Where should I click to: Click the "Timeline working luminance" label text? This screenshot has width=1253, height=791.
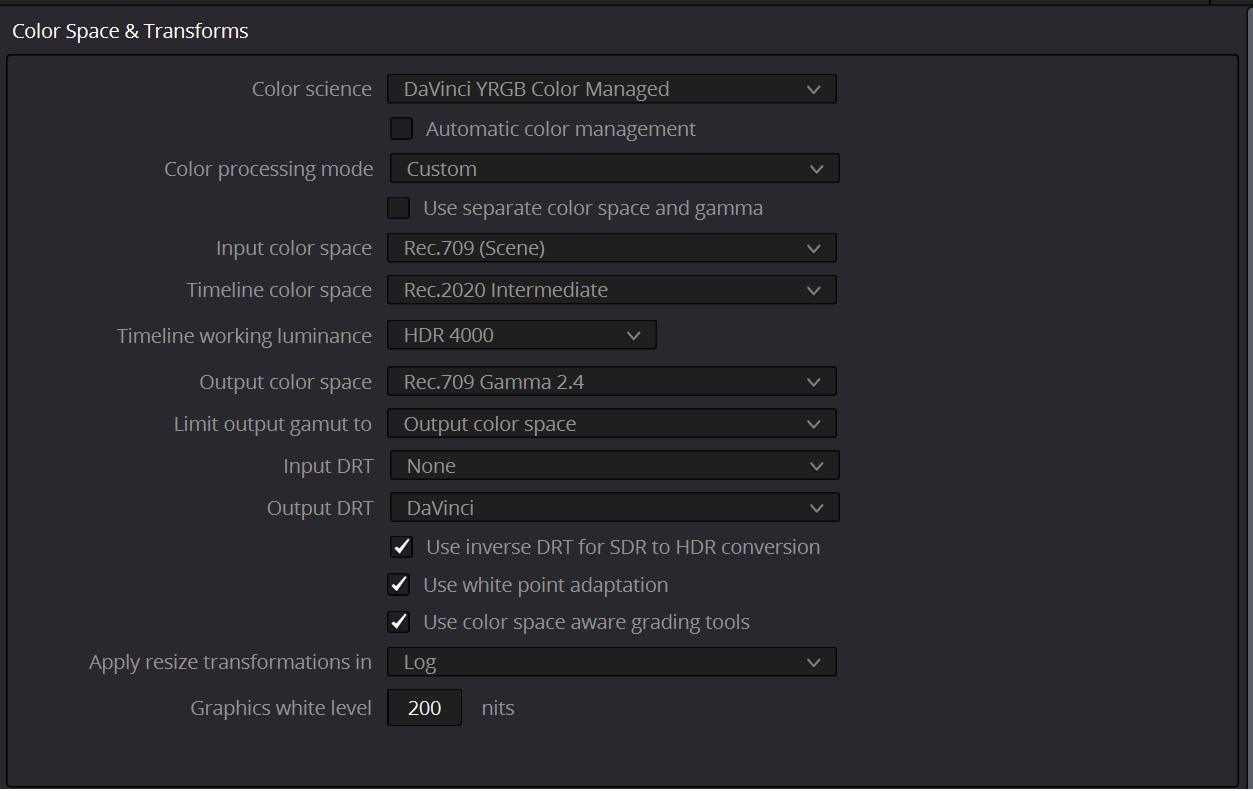tap(245, 336)
